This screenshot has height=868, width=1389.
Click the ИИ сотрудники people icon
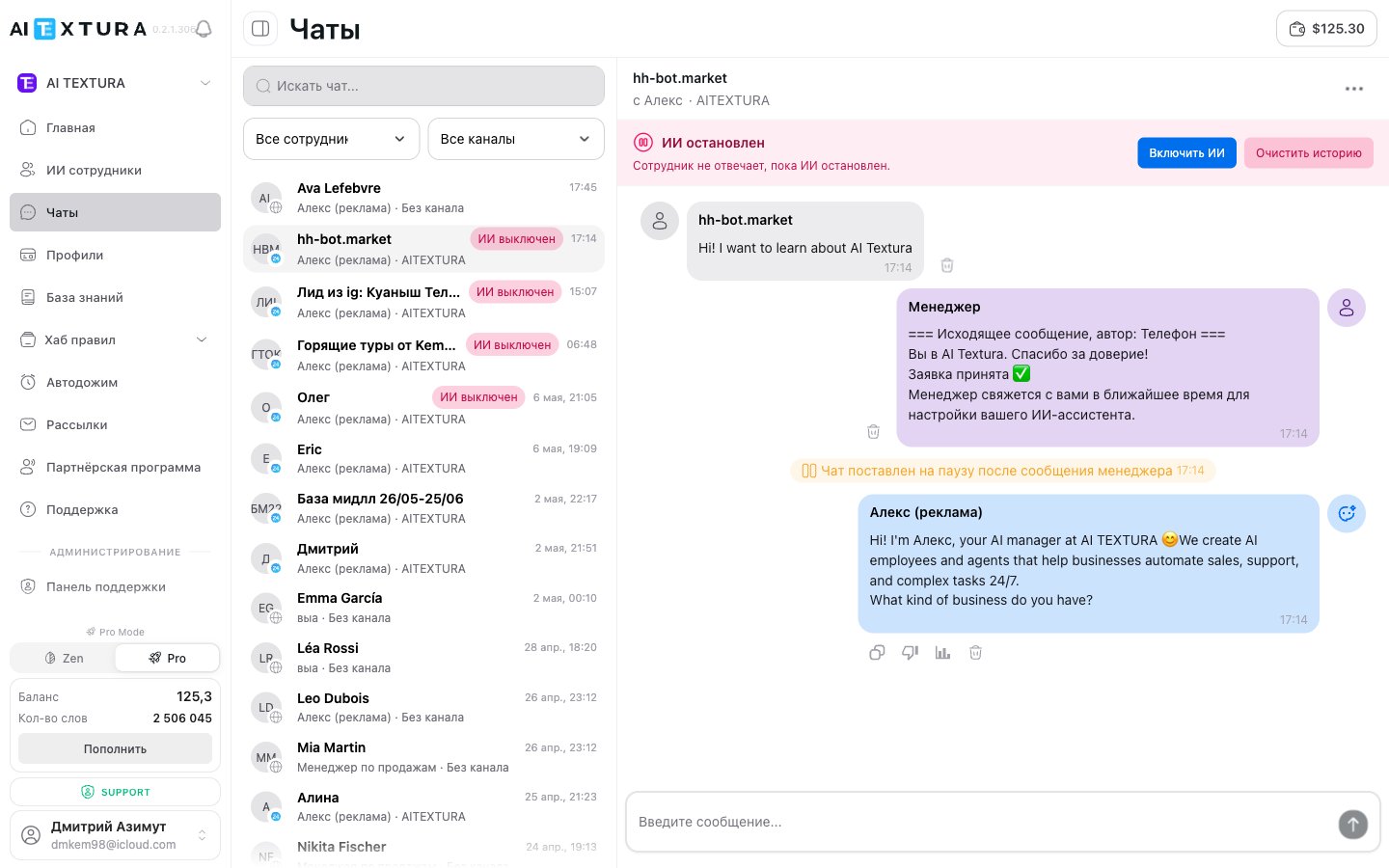coord(28,170)
